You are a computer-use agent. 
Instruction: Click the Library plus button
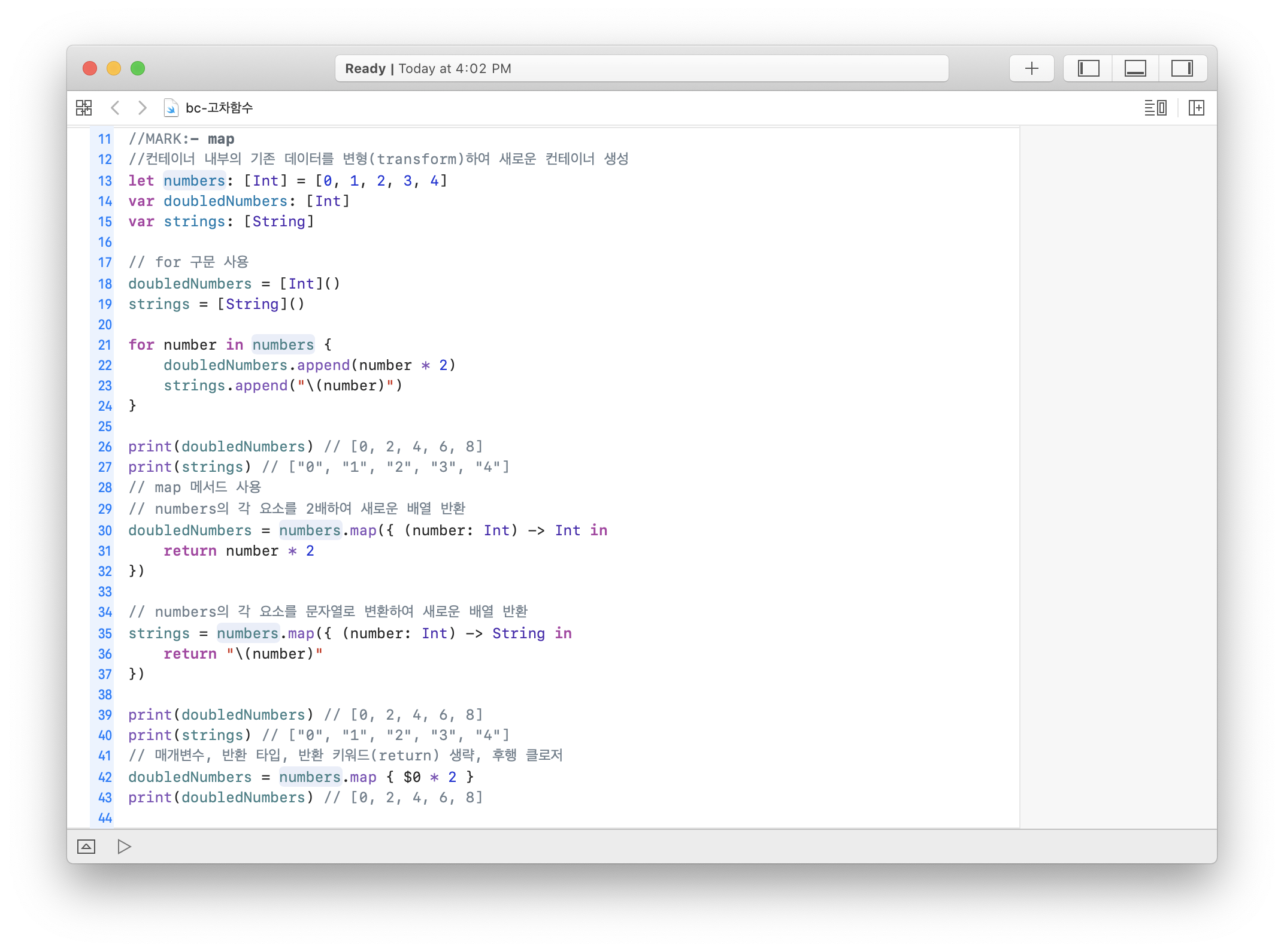[1031, 68]
